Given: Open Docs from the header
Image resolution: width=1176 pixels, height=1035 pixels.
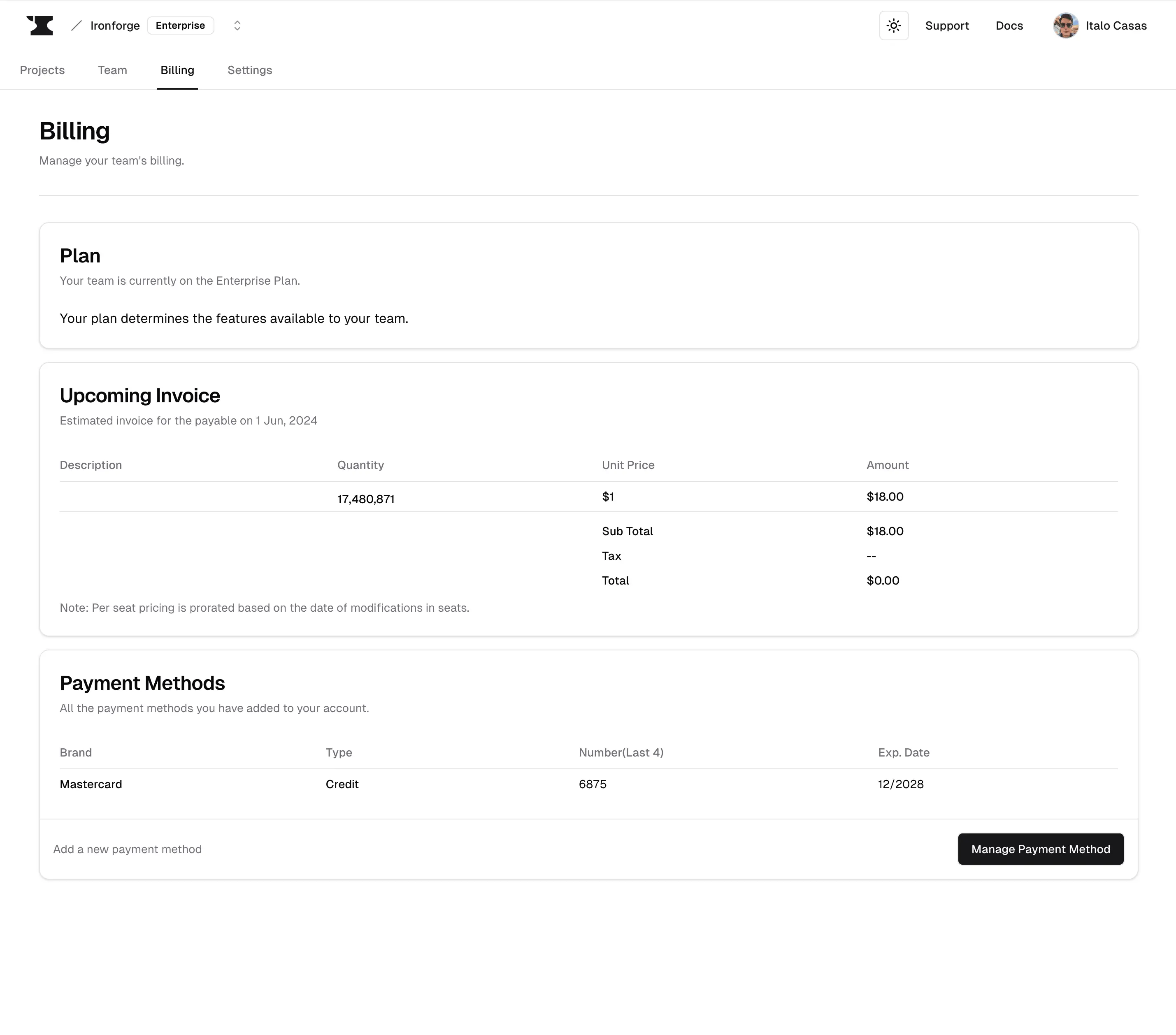Looking at the screenshot, I should [x=1009, y=26].
